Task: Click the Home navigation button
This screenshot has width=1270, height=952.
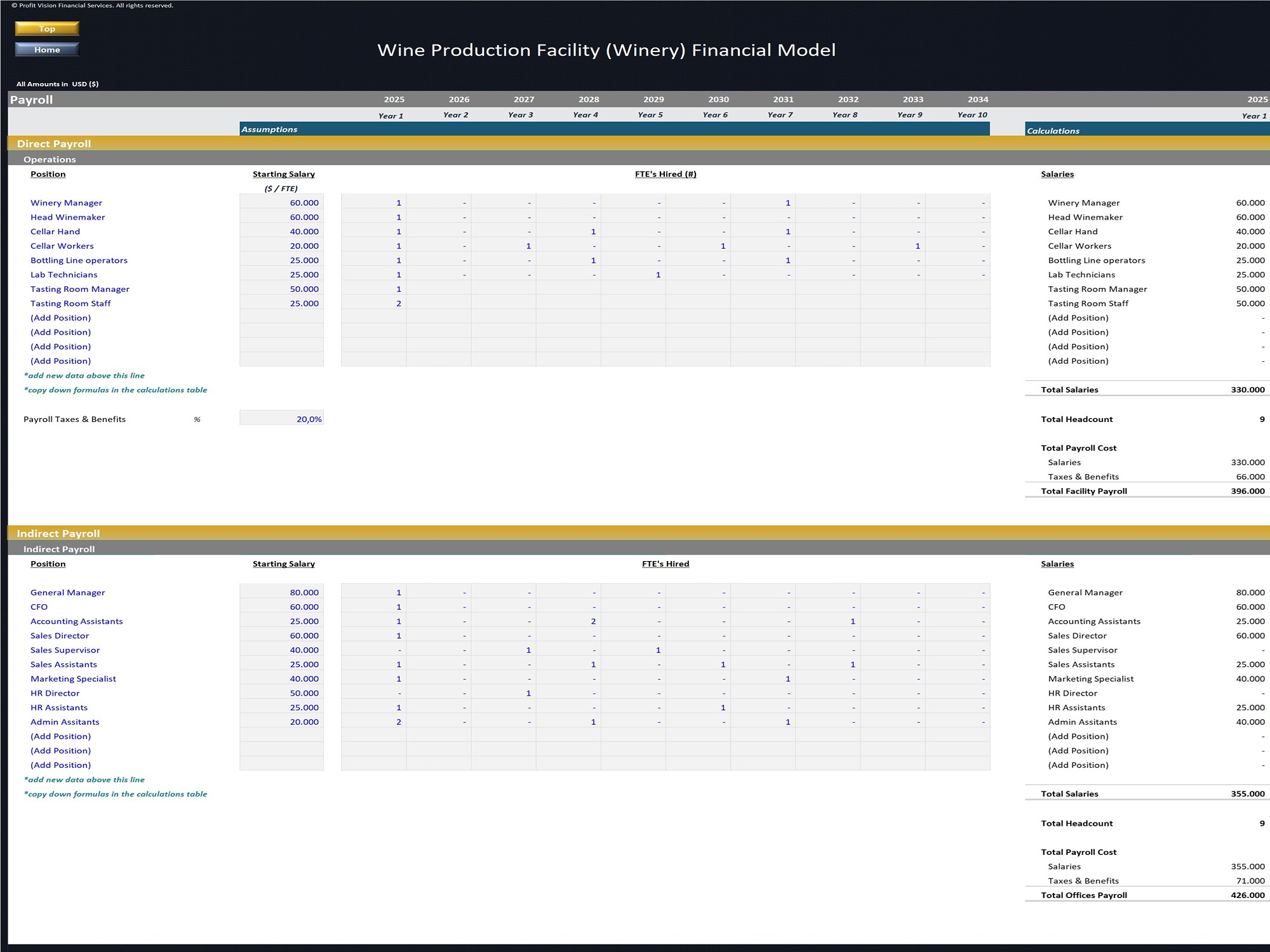Action: click(x=47, y=50)
